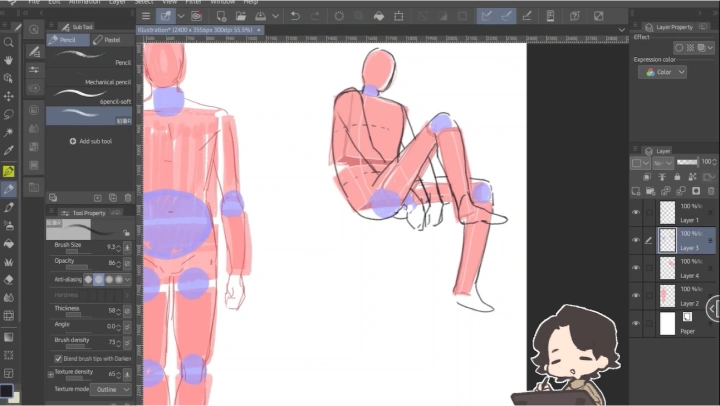The width and height of the screenshot is (720, 406).
Task: Open Expression color dropdown
Action: 662,72
